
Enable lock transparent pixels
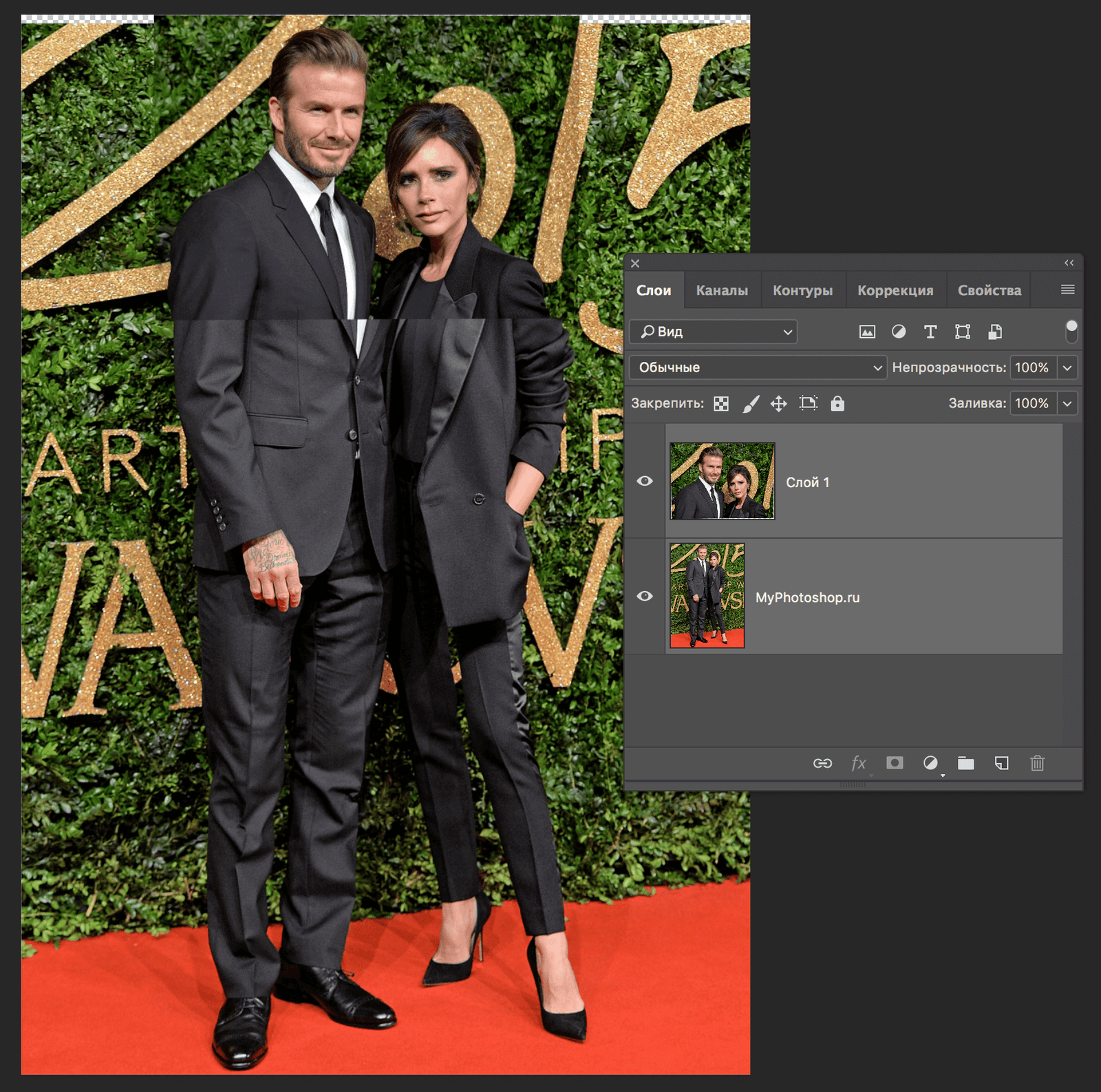click(x=720, y=403)
